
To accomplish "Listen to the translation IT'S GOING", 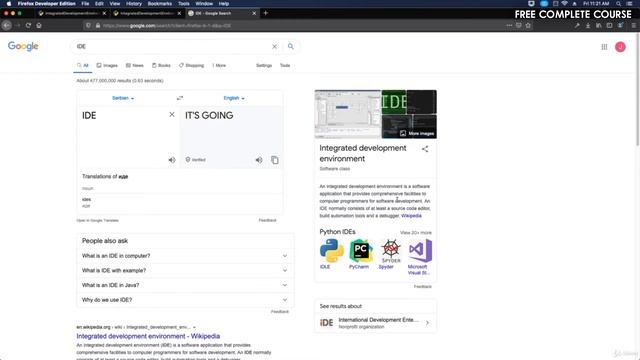I will [259, 160].
